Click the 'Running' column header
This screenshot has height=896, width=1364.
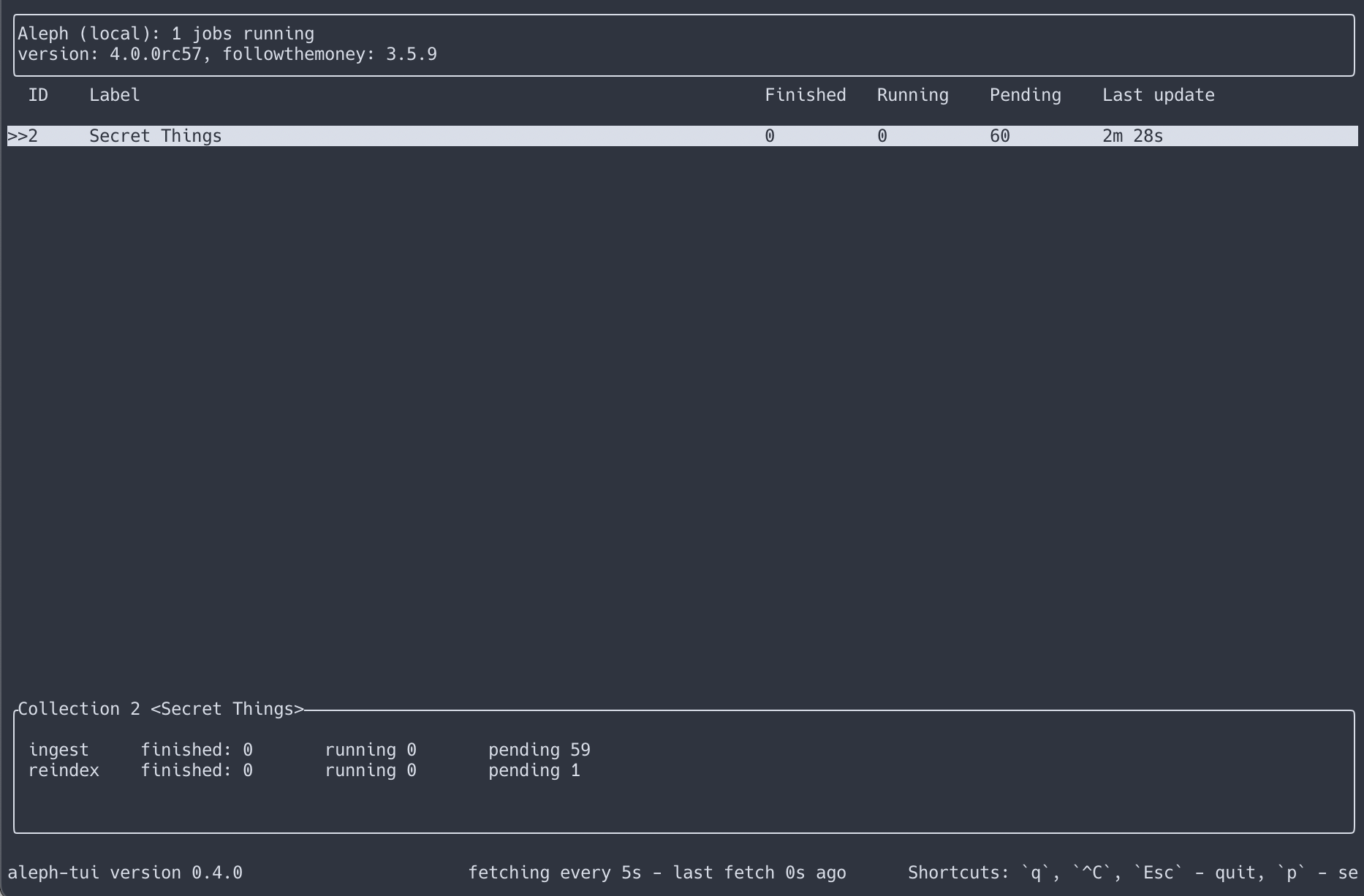[913, 95]
